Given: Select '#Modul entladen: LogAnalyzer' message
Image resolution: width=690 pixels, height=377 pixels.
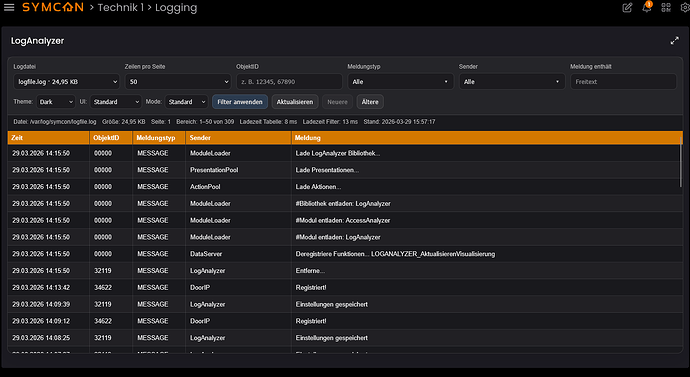Looking at the screenshot, I should pyautogui.click(x=338, y=237).
